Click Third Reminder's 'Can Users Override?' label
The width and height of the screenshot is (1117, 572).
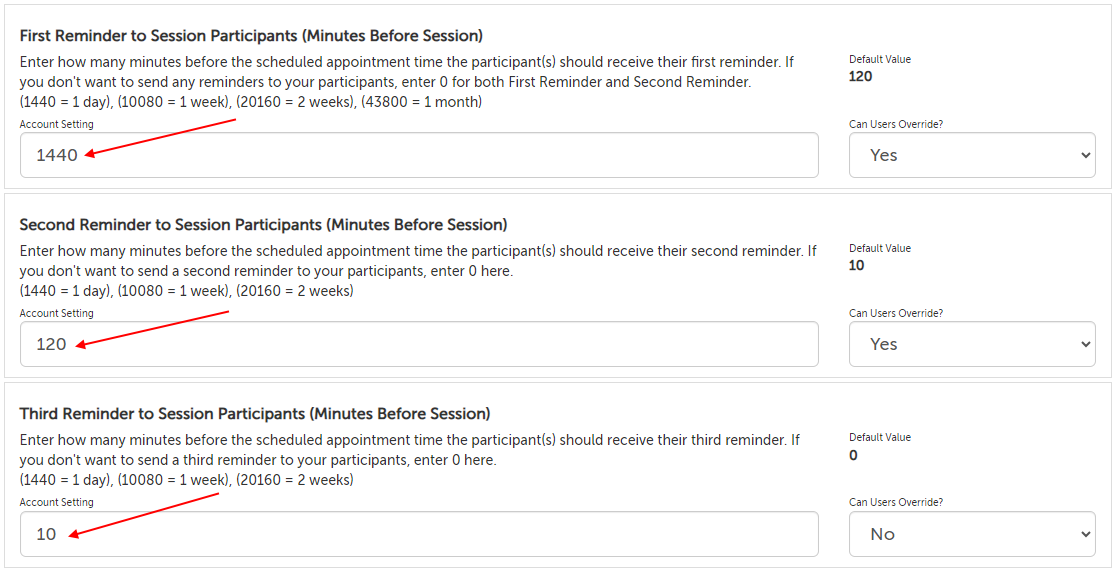[x=896, y=503]
